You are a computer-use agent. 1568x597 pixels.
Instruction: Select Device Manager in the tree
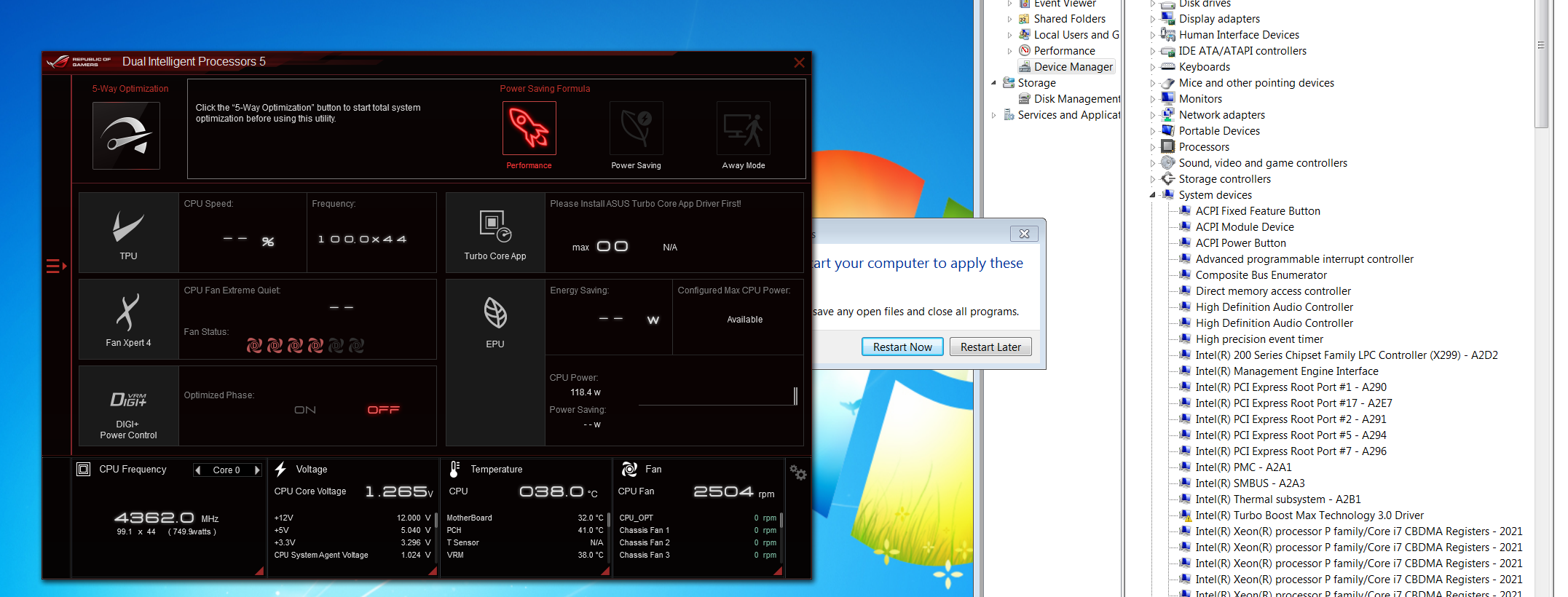tap(1073, 67)
